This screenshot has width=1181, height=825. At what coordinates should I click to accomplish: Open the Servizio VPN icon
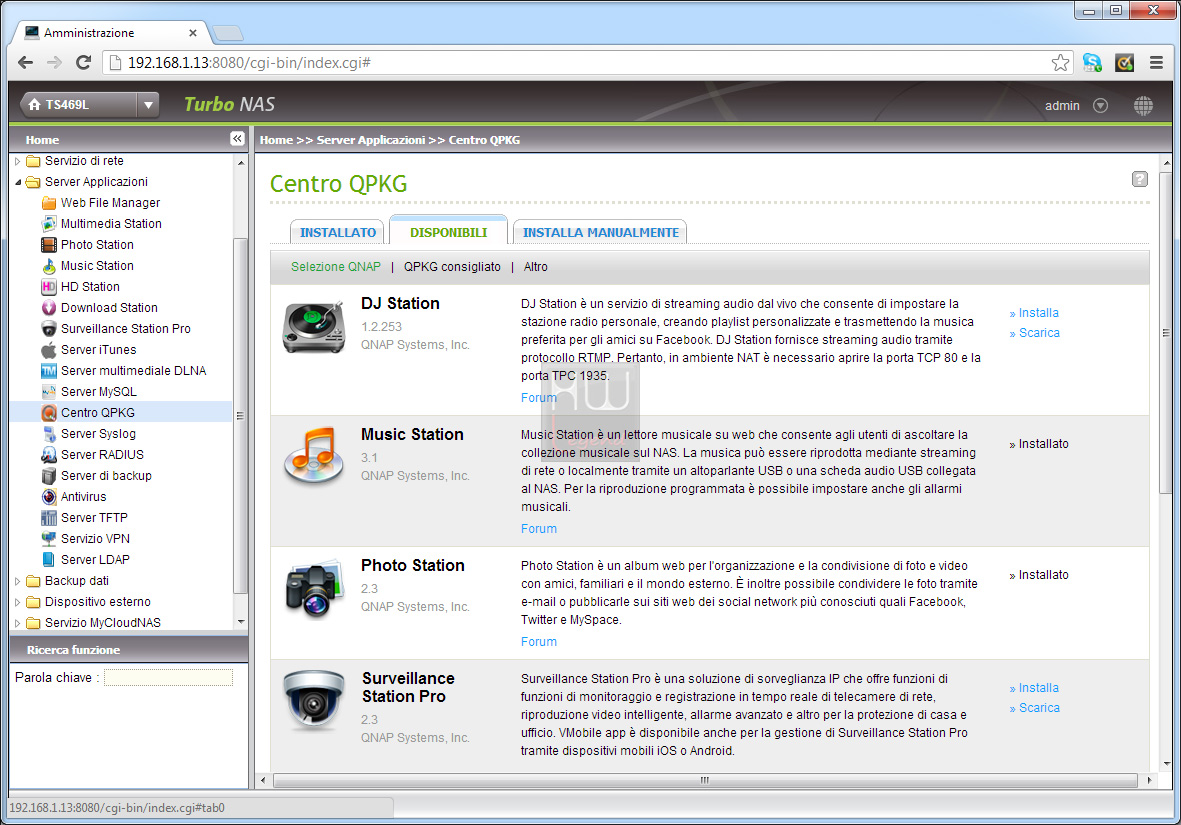(49, 539)
